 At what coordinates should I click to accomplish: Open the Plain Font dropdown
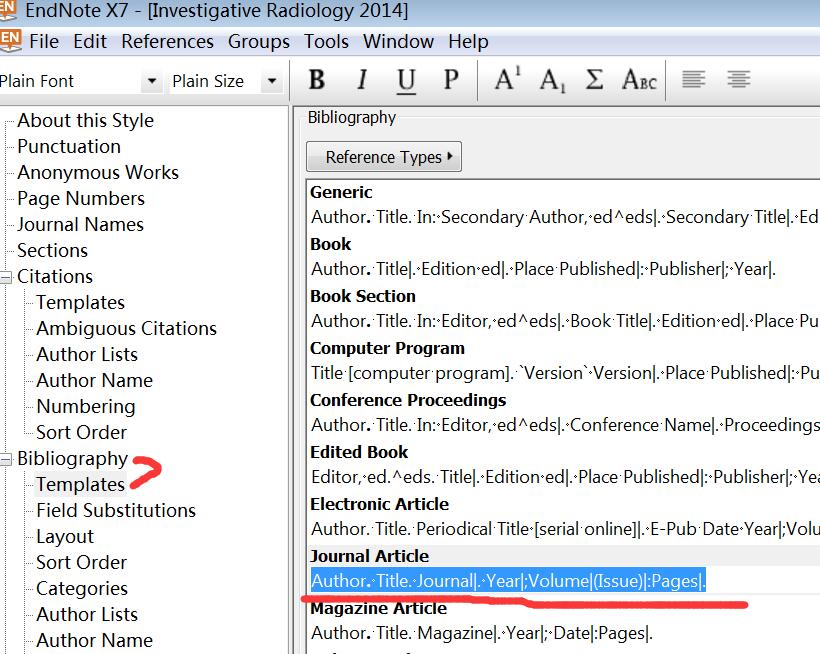(152, 81)
